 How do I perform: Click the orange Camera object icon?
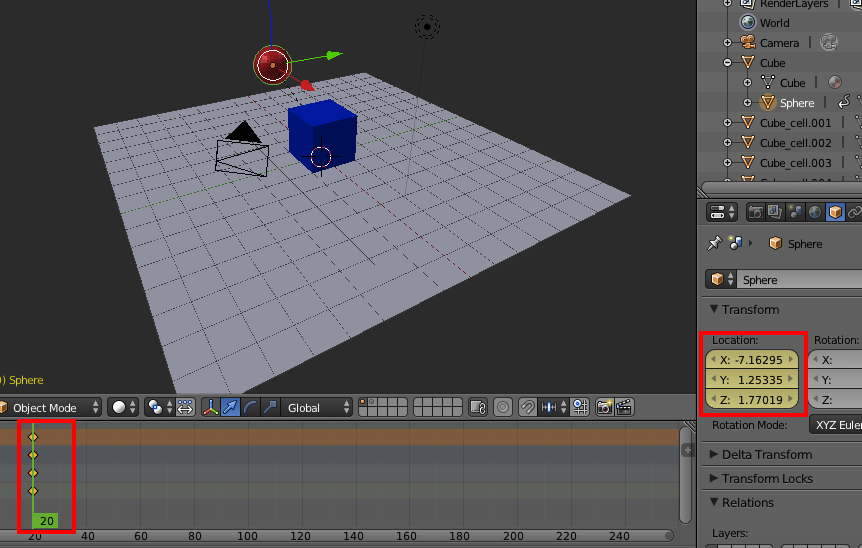click(x=748, y=42)
